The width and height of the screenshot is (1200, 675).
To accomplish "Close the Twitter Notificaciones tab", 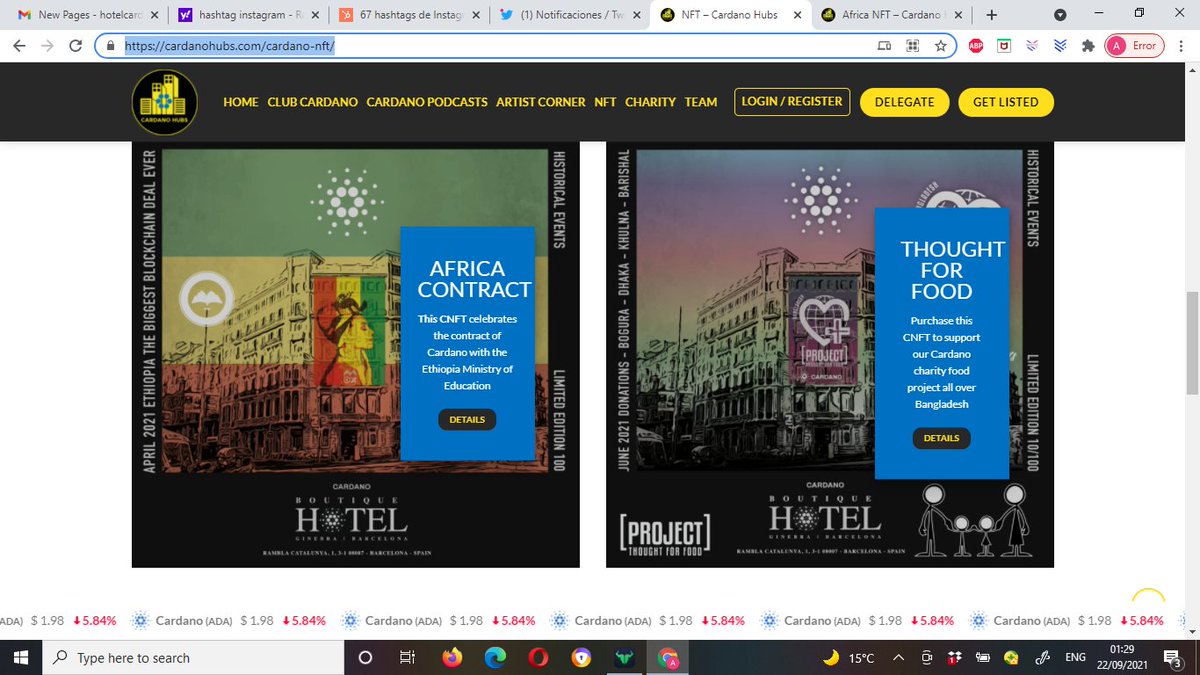I will click(639, 15).
